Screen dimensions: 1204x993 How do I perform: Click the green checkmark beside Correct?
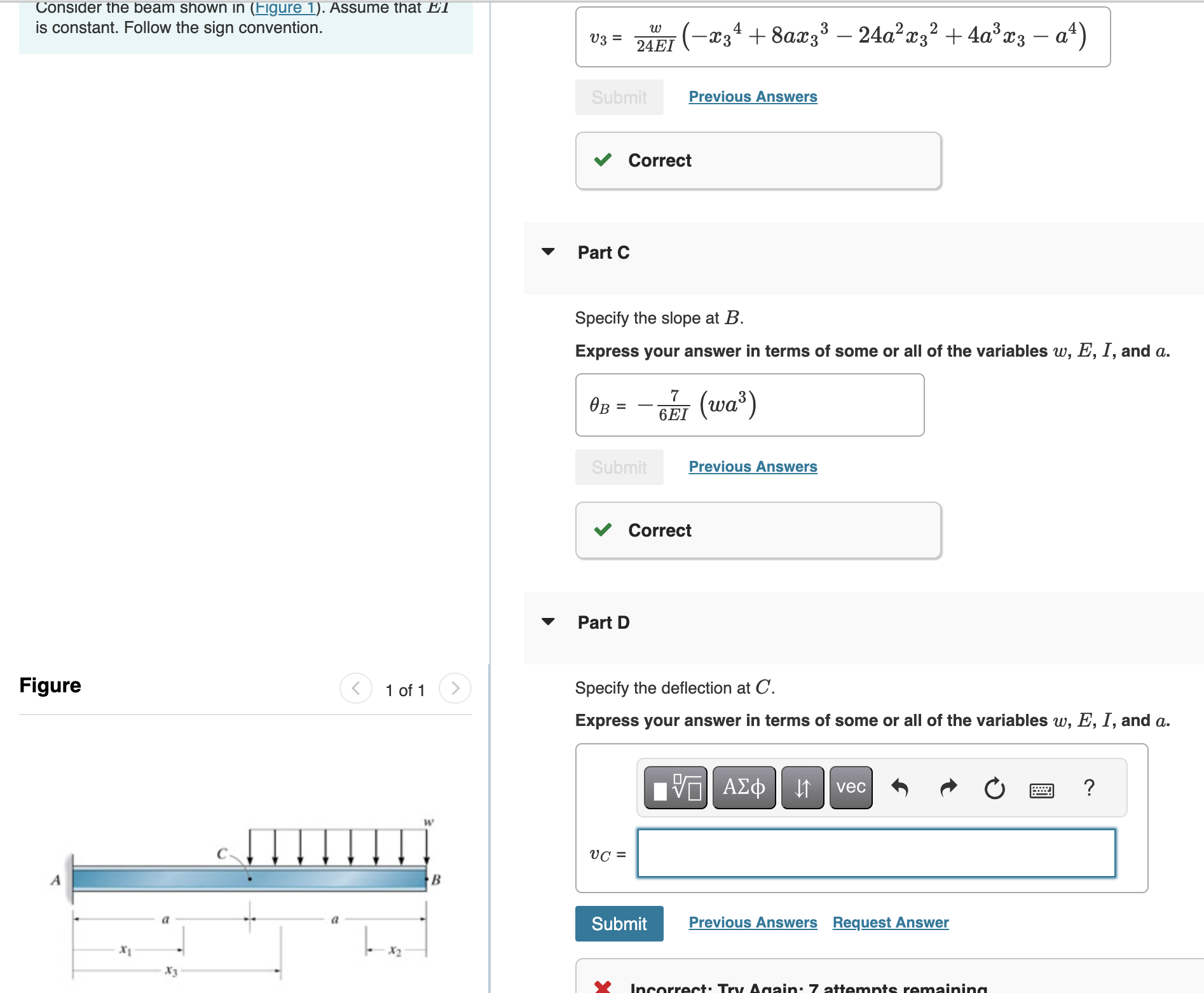coord(603,530)
